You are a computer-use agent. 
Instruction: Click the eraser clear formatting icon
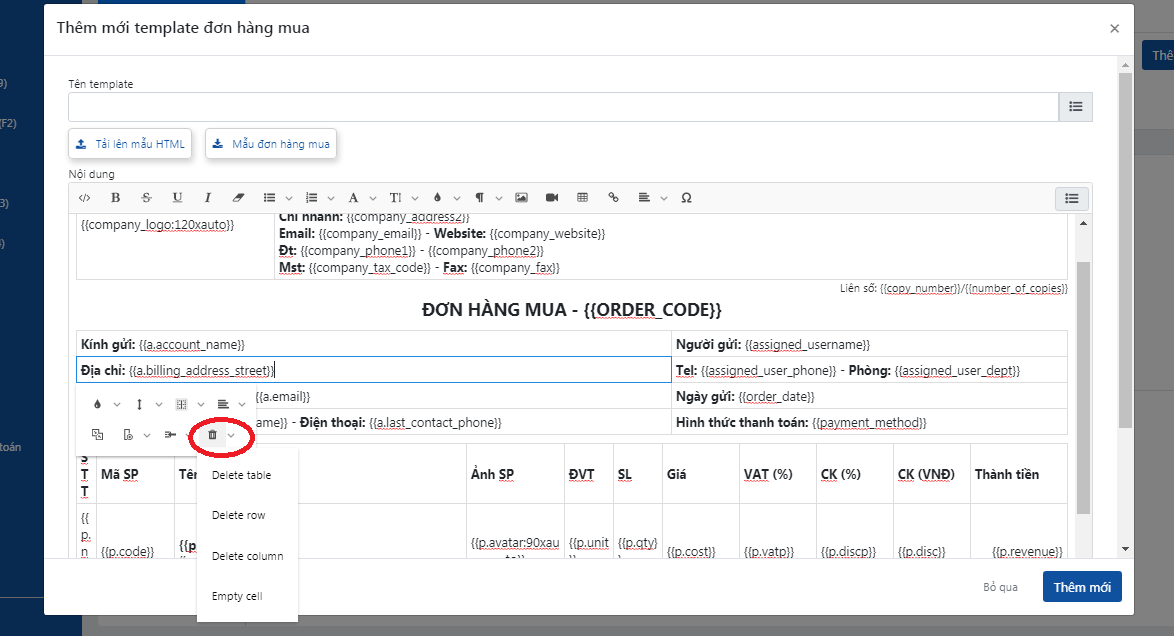pos(238,198)
